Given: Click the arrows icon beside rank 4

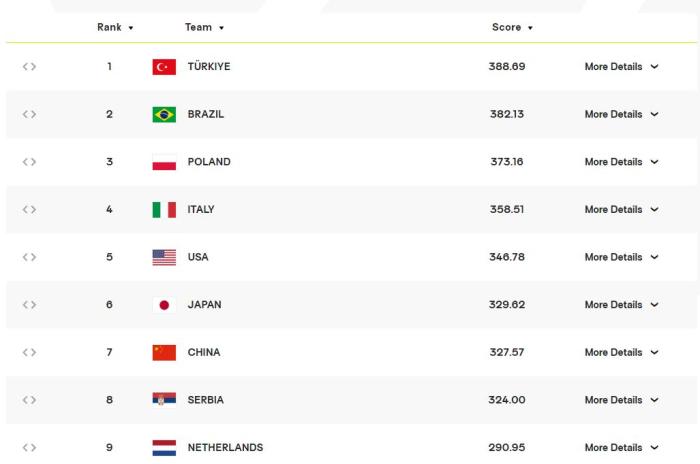Looking at the screenshot, I should (30, 210).
